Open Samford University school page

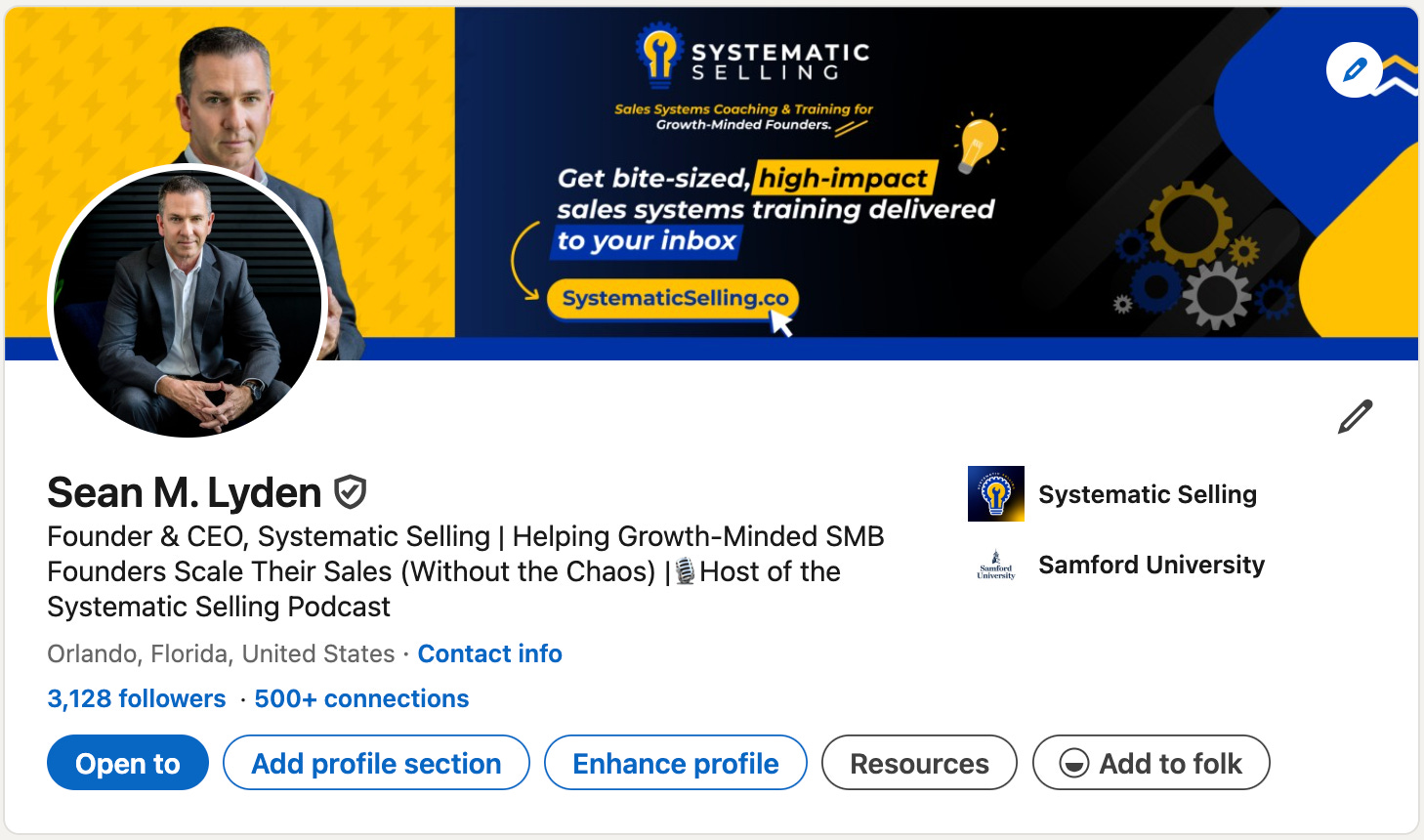pyautogui.click(x=1151, y=565)
